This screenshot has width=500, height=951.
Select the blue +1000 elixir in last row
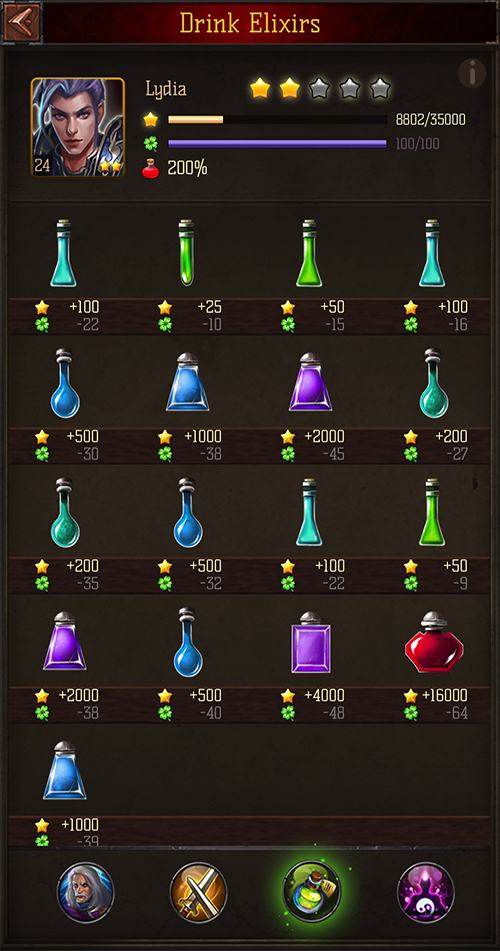coord(64,770)
